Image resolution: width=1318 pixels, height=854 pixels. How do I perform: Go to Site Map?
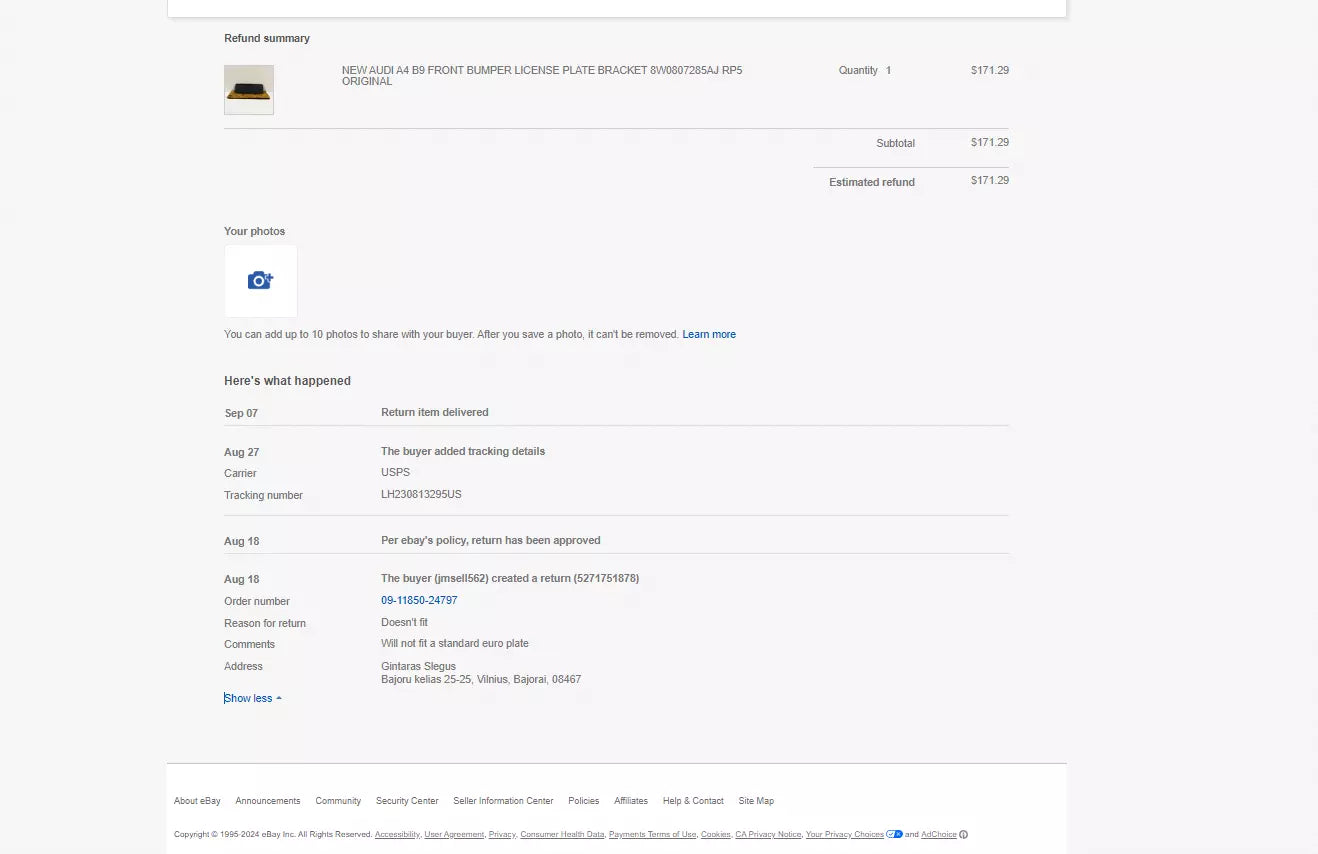[756, 801]
